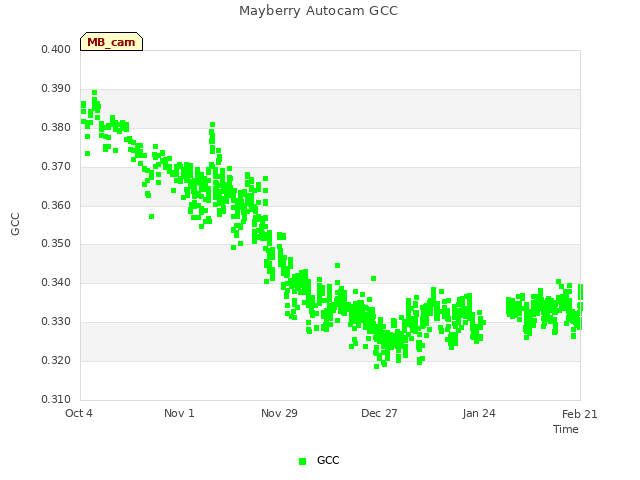Click the Oct 4 x-axis label
The height and width of the screenshot is (480, 640).
click(79, 413)
